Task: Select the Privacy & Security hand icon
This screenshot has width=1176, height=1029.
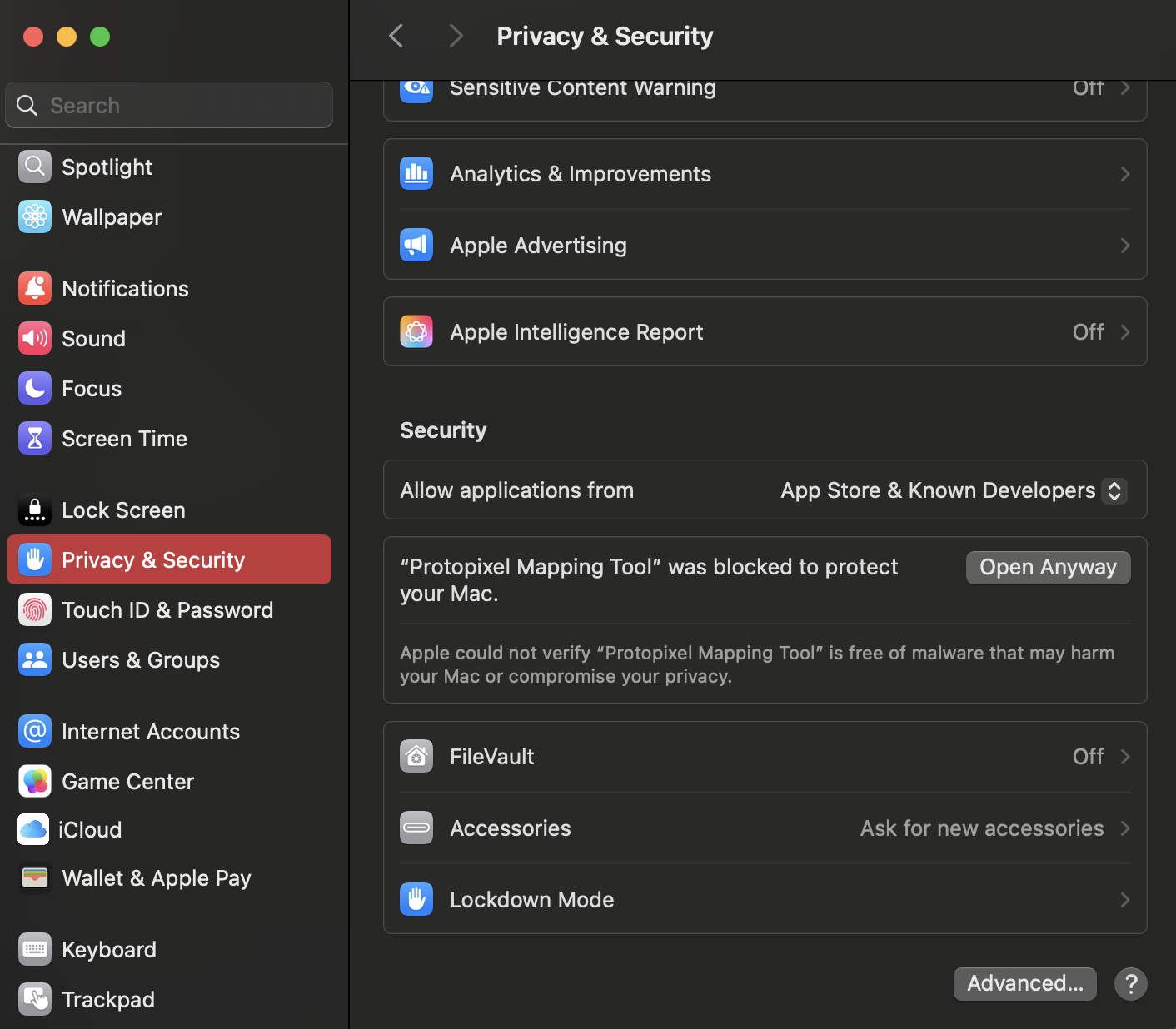Action: click(x=35, y=560)
